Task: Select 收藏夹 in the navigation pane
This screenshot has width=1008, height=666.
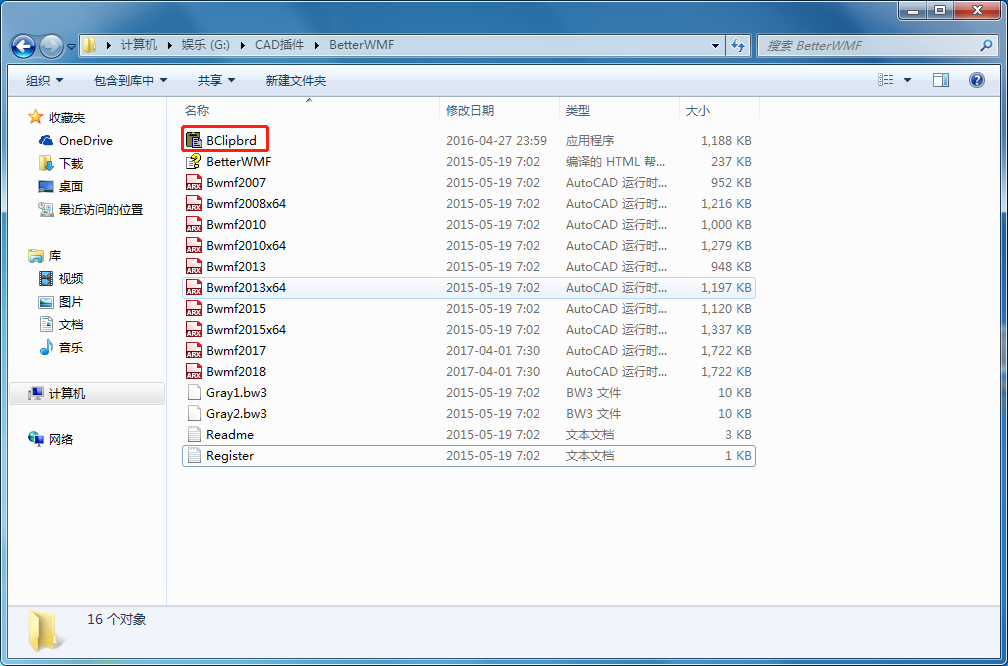Action: tap(67, 118)
